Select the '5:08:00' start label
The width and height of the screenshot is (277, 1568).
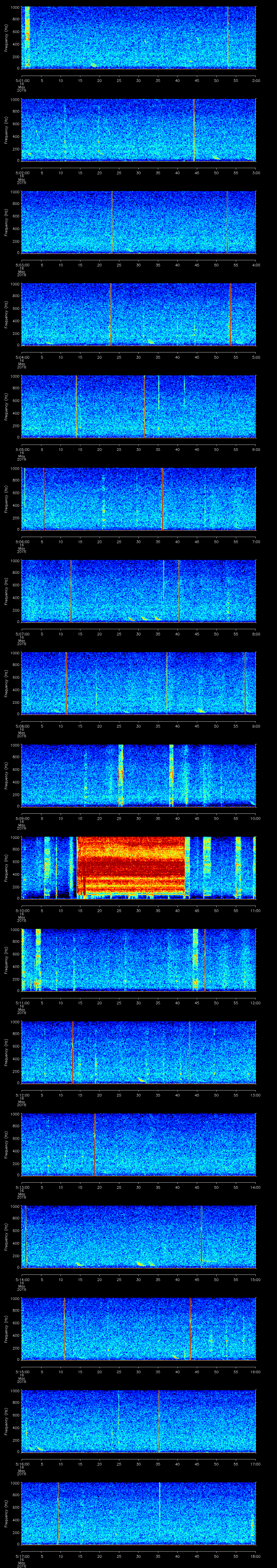coord(22,726)
